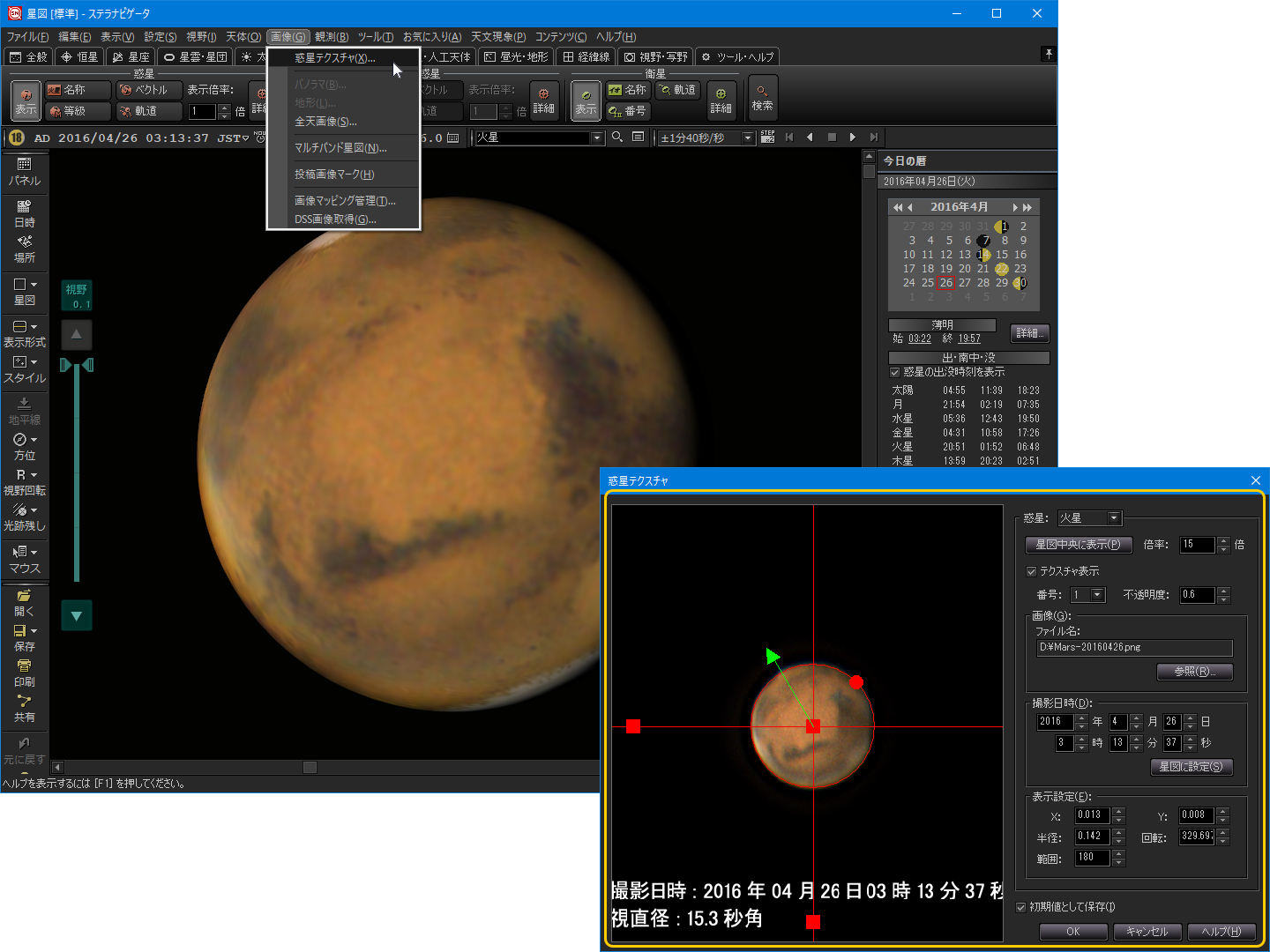Toggle satellite 軌道 orbits
The image size is (1270, 952).
pyautogui.click(x=677, y=90)
